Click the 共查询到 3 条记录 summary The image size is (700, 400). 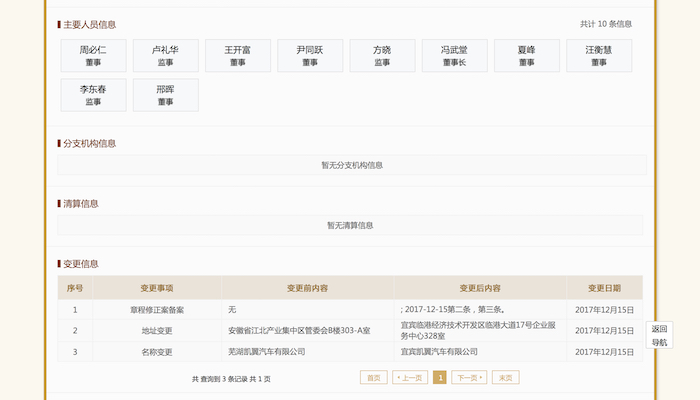coord(231,379)
